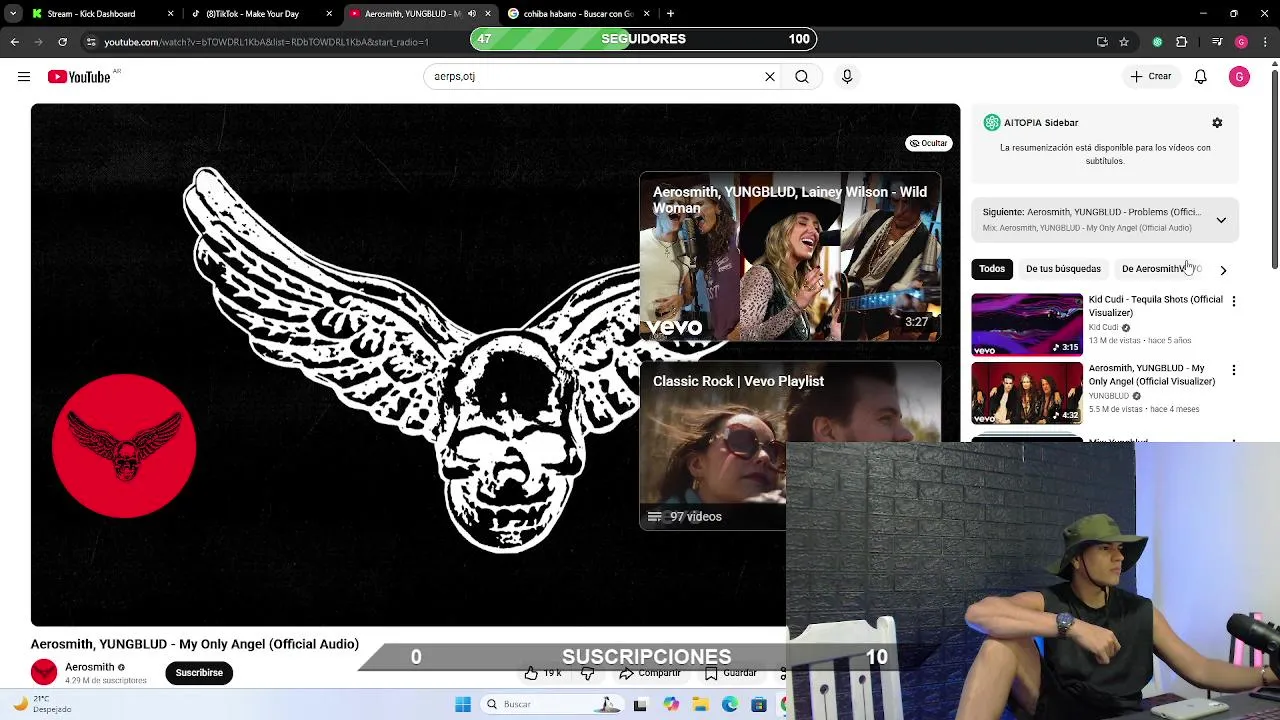Go to the YouTube home logo
The width and height of the screenshot is (1280, 720).
pyautogui.click(x=80, y=77)
